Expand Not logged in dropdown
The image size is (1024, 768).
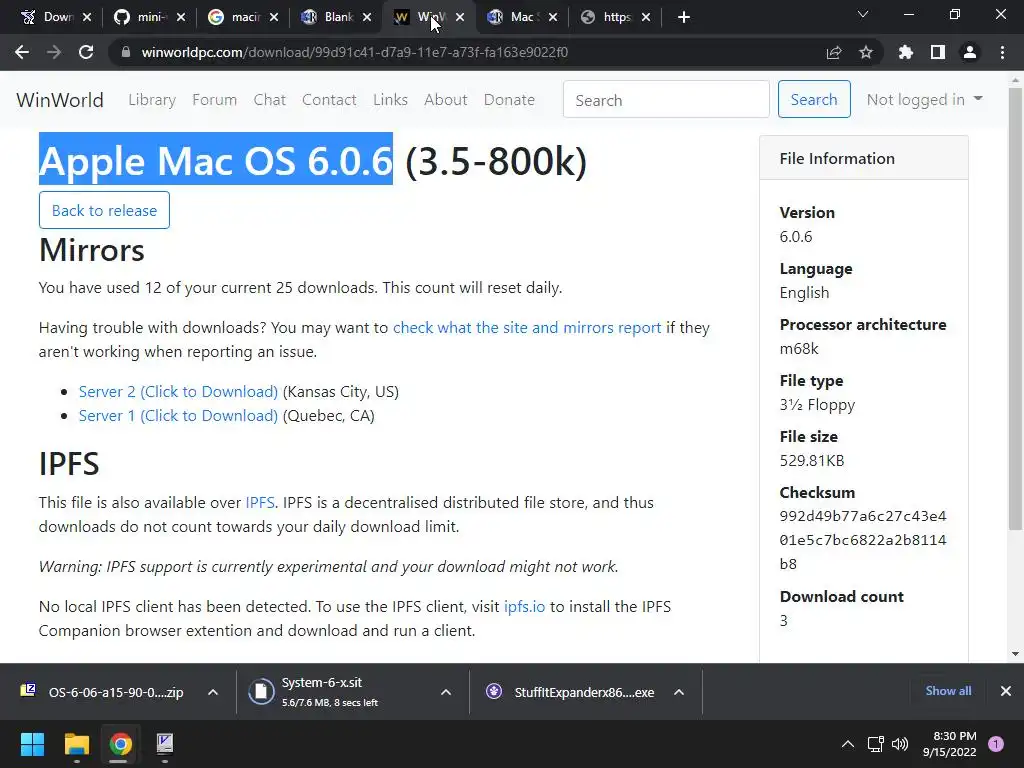924,99
